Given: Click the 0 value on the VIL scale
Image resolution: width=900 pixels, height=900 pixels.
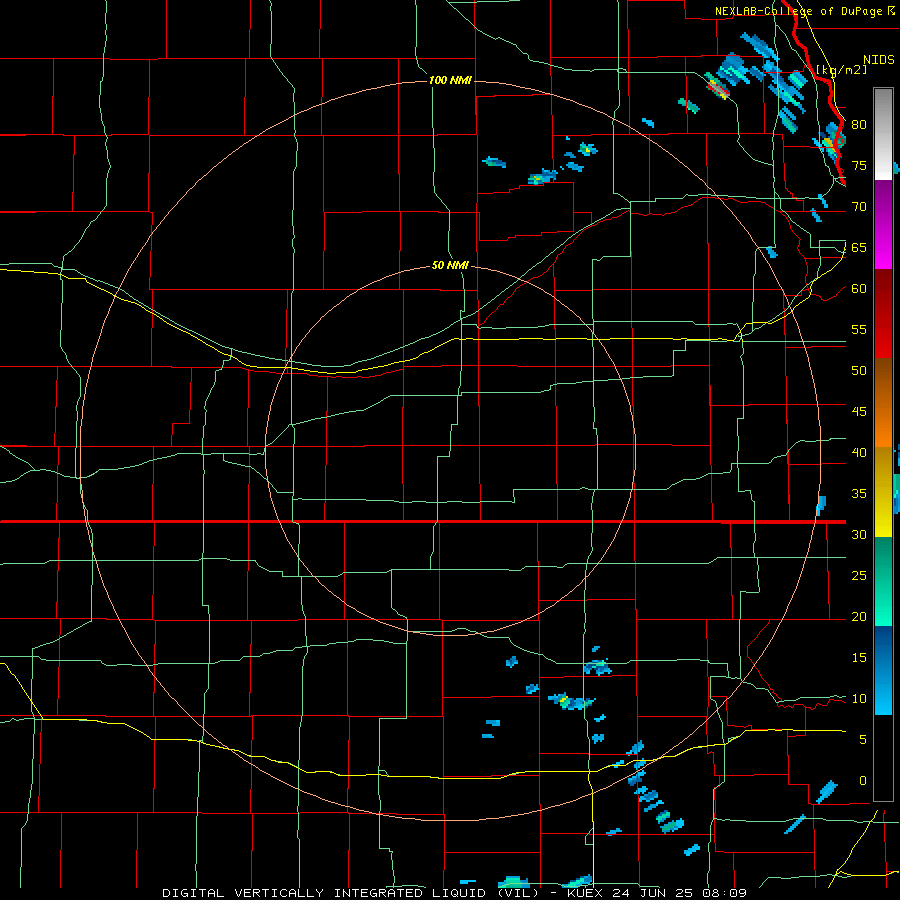Looking at the screenshot, I should (x=863, y=781).
